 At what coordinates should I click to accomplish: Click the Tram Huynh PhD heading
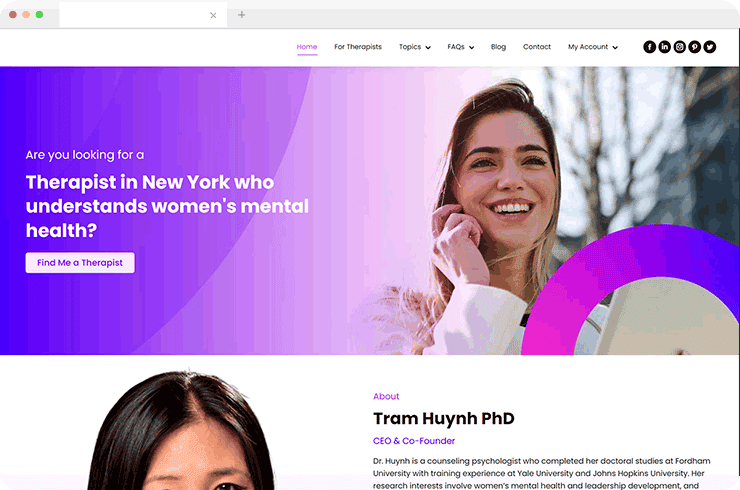pyautogui.click(x=443, y=418)
